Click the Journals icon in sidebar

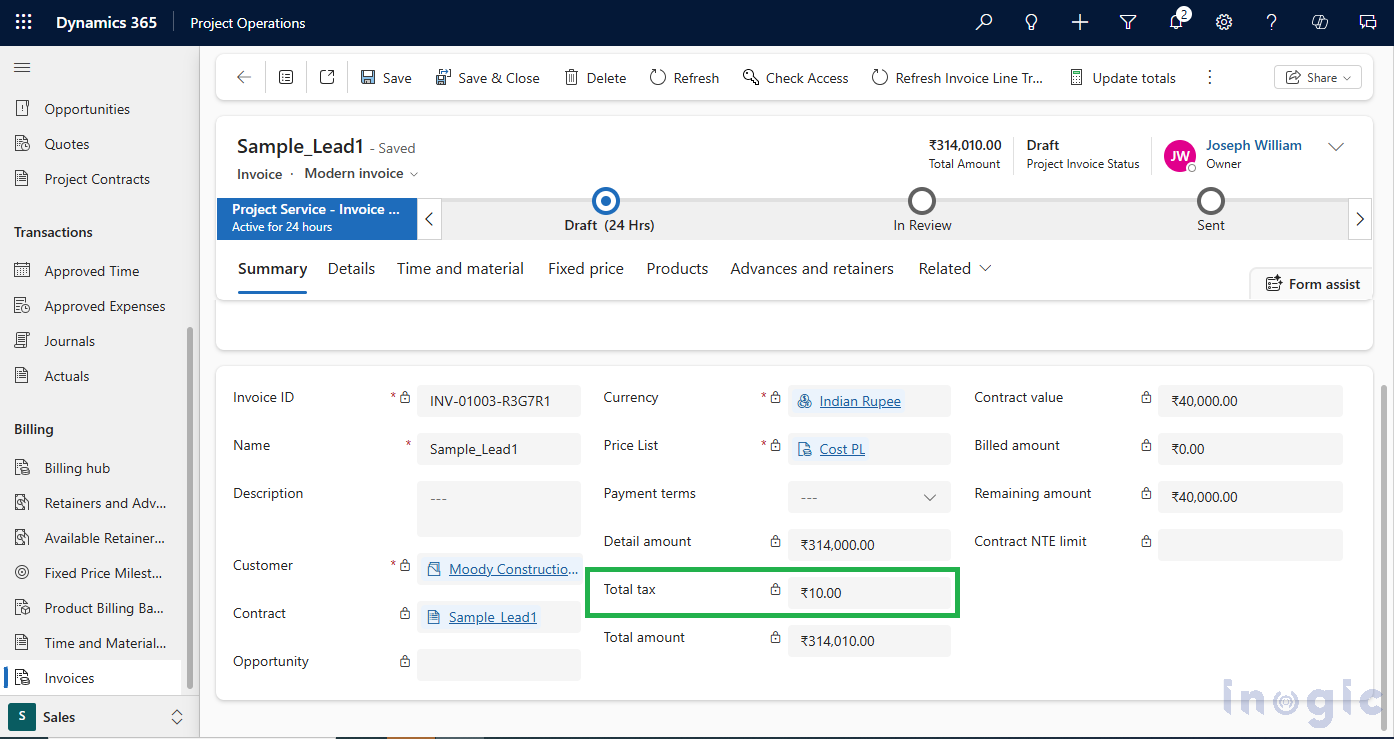pos(21,340)
